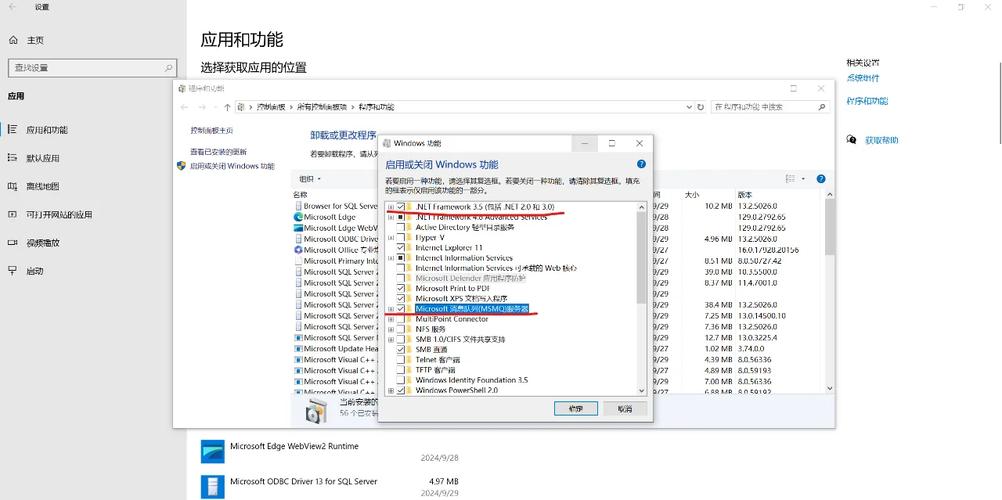Select the Microsoft Edge WebView entry in the list
The image size is (1002, 500).
click(x=336, y=228)
